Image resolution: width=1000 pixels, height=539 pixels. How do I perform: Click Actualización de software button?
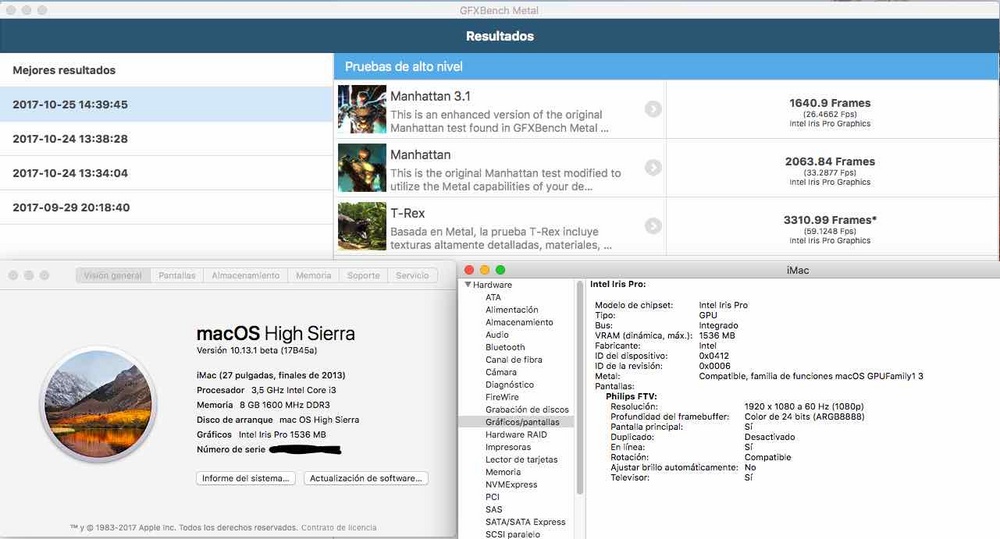point(366,478)
